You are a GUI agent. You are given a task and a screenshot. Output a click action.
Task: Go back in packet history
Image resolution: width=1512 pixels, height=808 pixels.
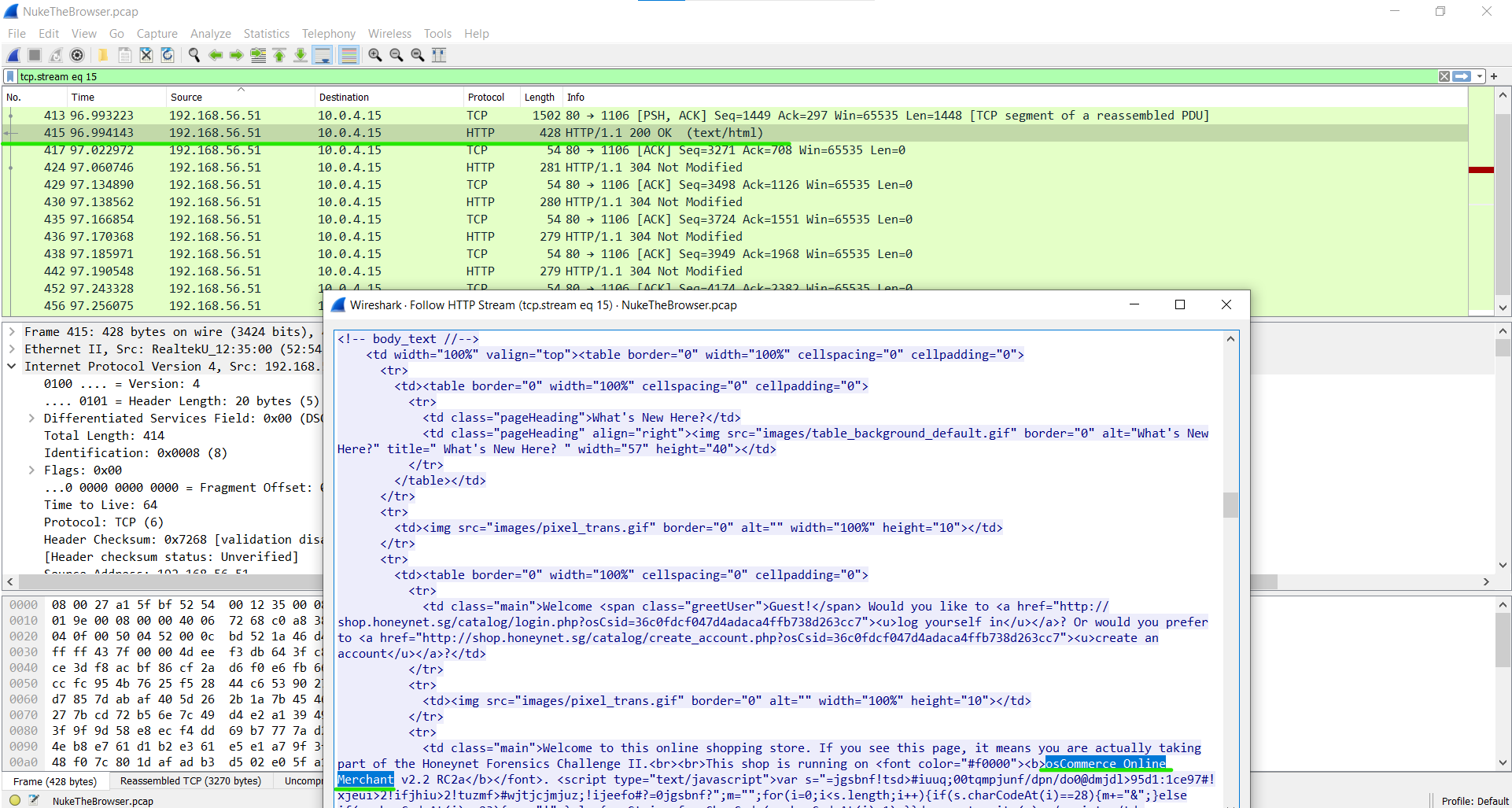pos(215,55)
